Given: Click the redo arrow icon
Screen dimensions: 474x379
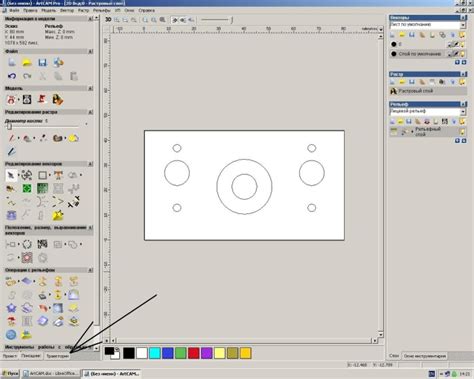Looking at the screenshot, I should point(27,76).
